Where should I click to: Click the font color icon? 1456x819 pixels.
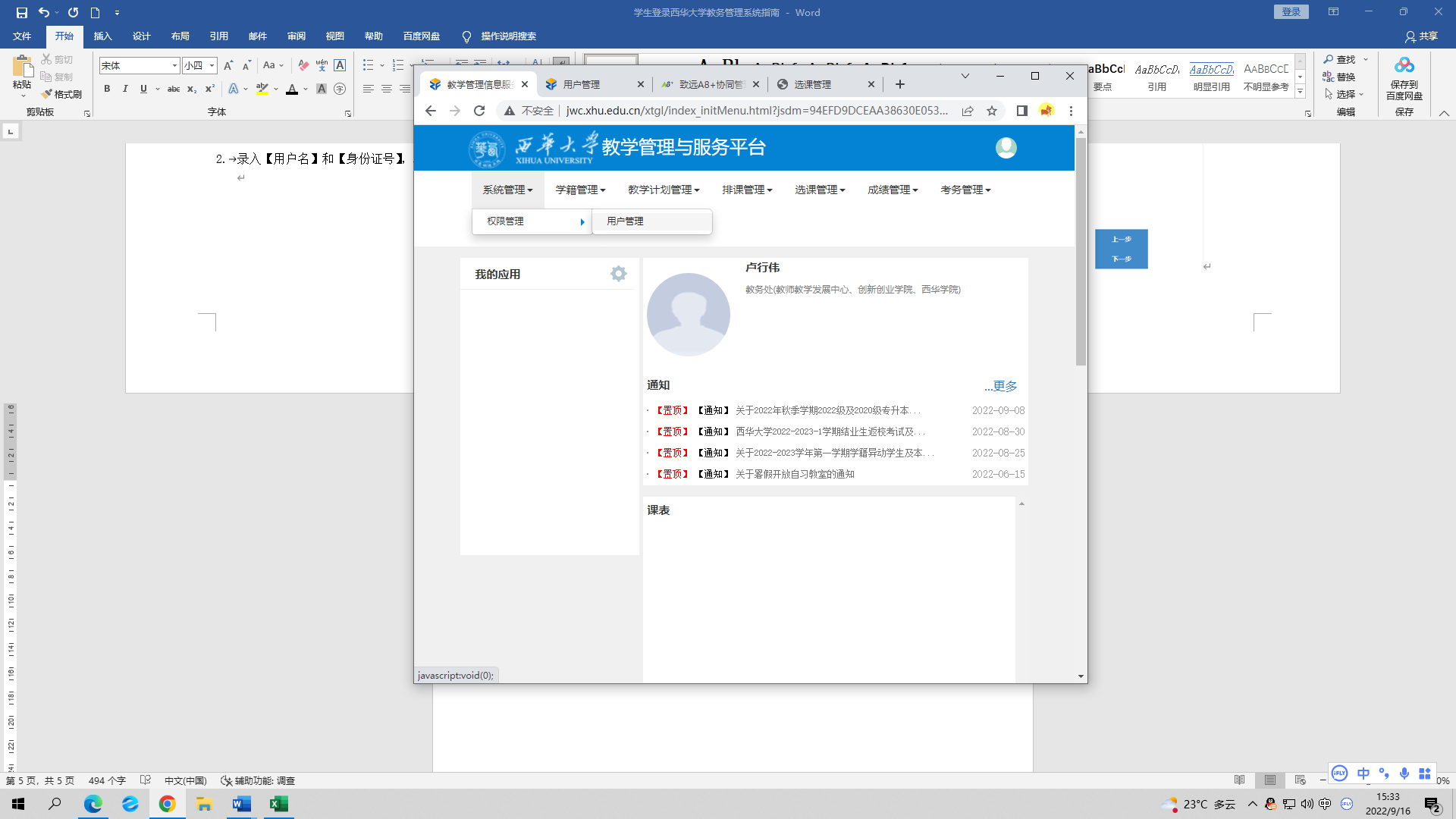click(x=292, y=89)
